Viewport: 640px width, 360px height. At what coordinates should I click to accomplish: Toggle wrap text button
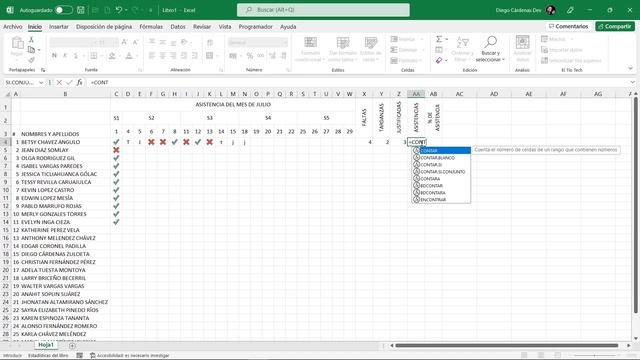[210, 42]
